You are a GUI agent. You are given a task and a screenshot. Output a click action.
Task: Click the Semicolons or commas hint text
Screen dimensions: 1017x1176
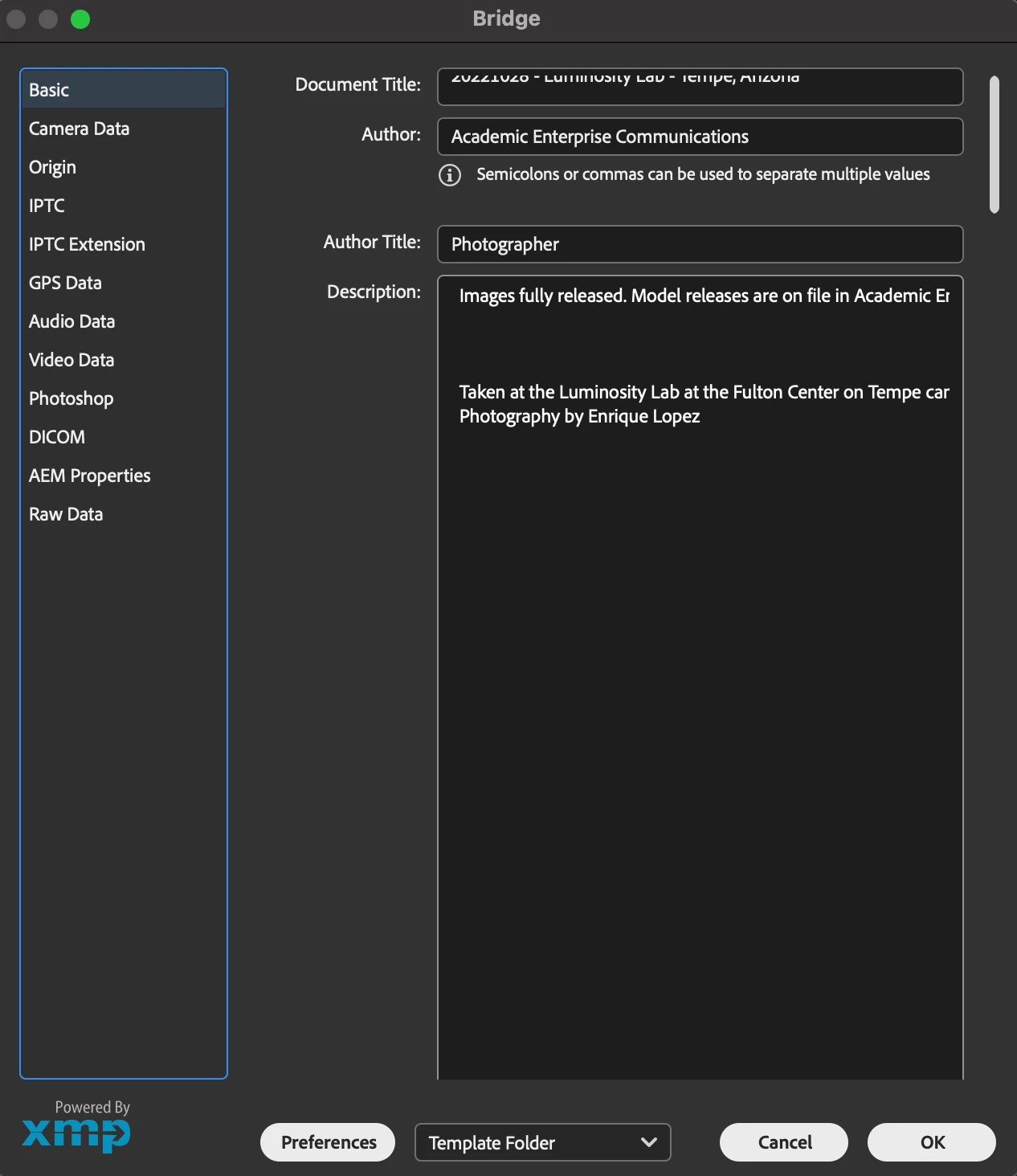point(703,174)
